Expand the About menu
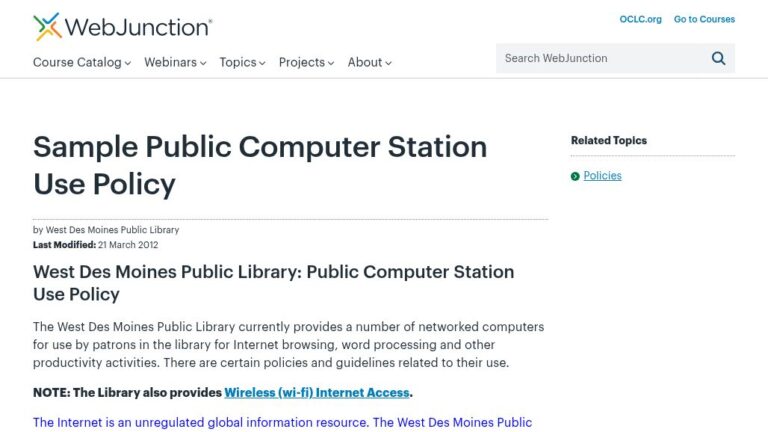 [x=369, y=62]
